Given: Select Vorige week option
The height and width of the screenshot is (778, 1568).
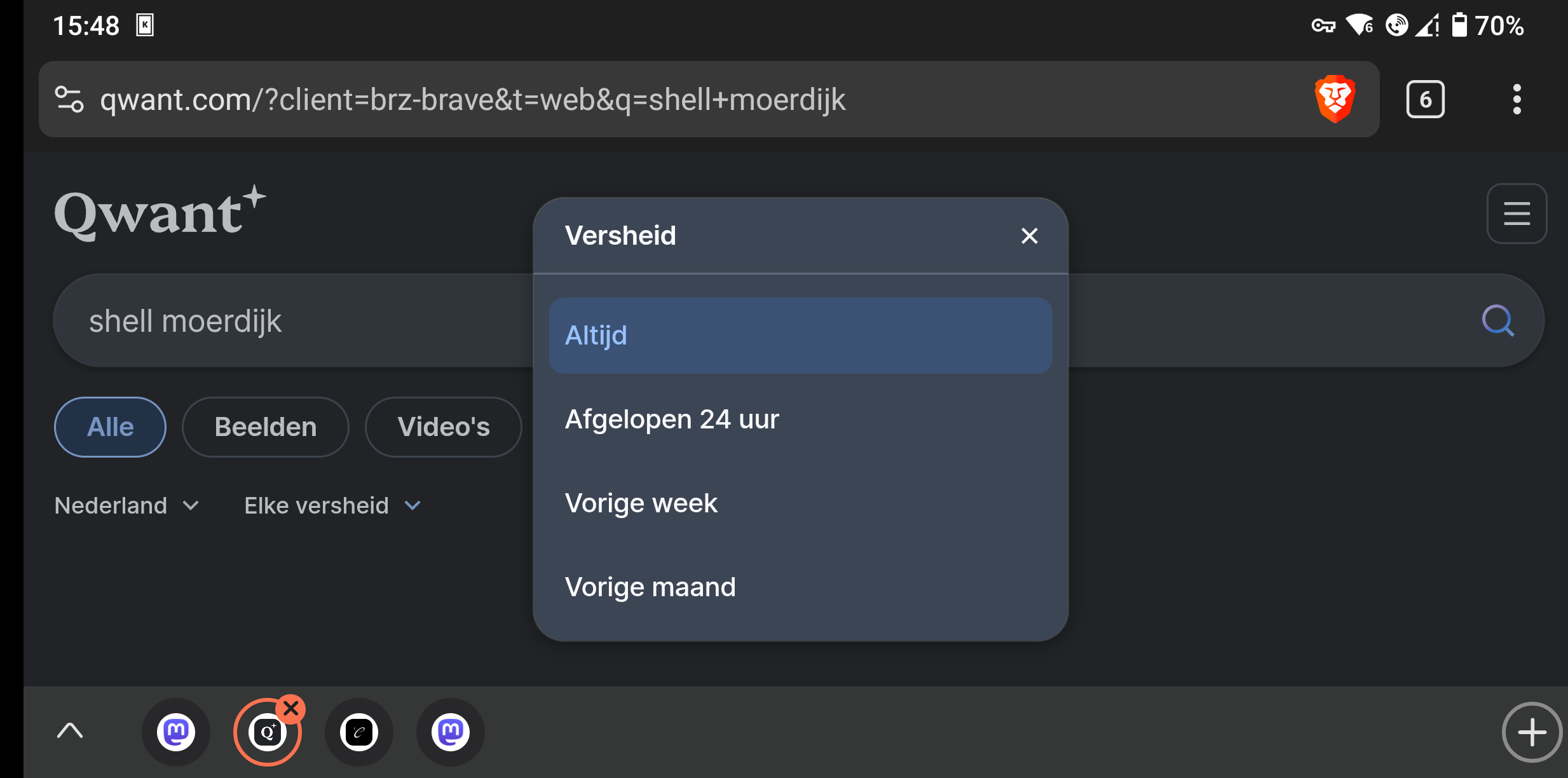Looking at the screenshot, I should [800, 503].
